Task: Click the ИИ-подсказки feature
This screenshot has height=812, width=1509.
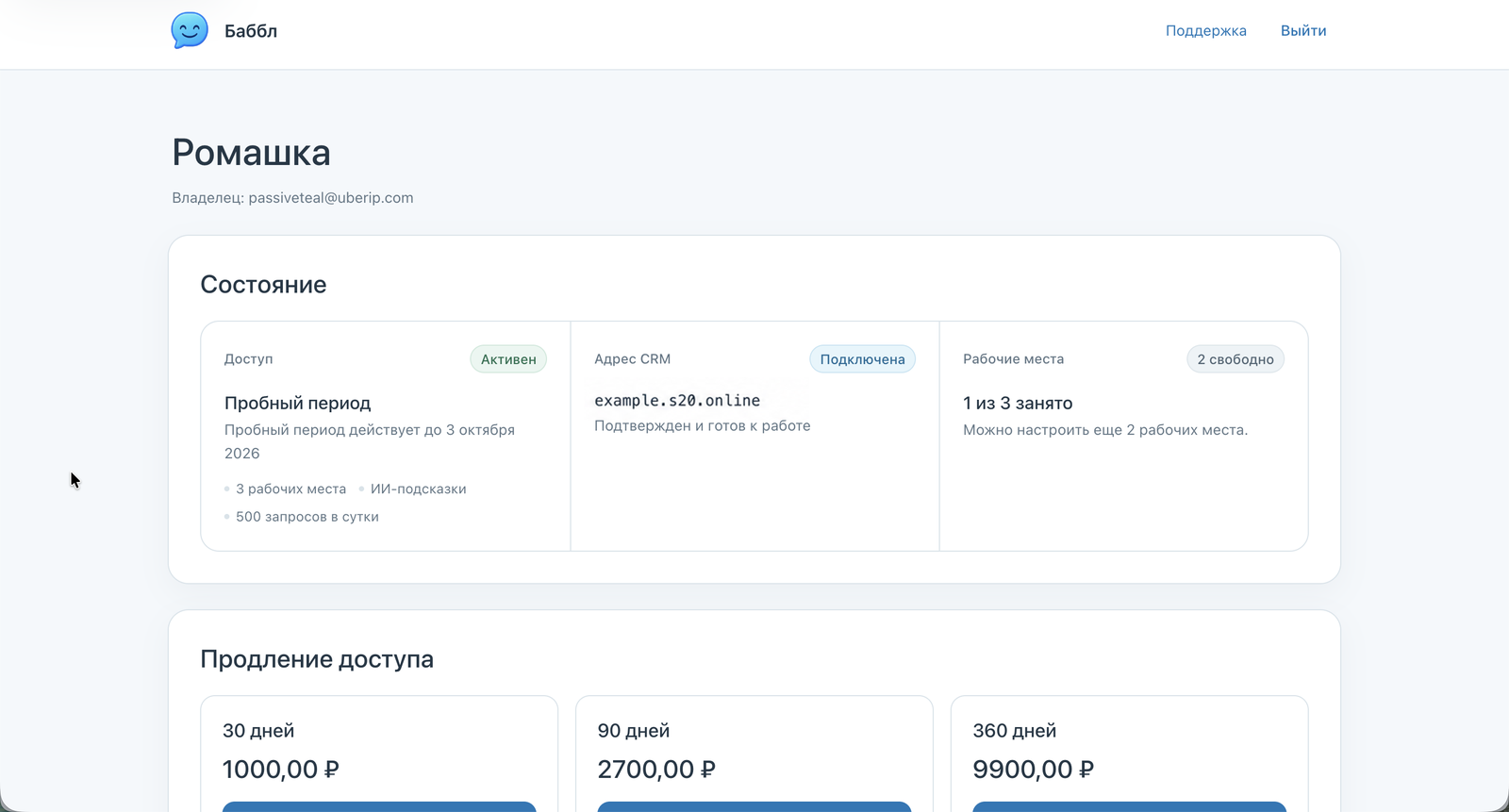Action: coord(418,489)
